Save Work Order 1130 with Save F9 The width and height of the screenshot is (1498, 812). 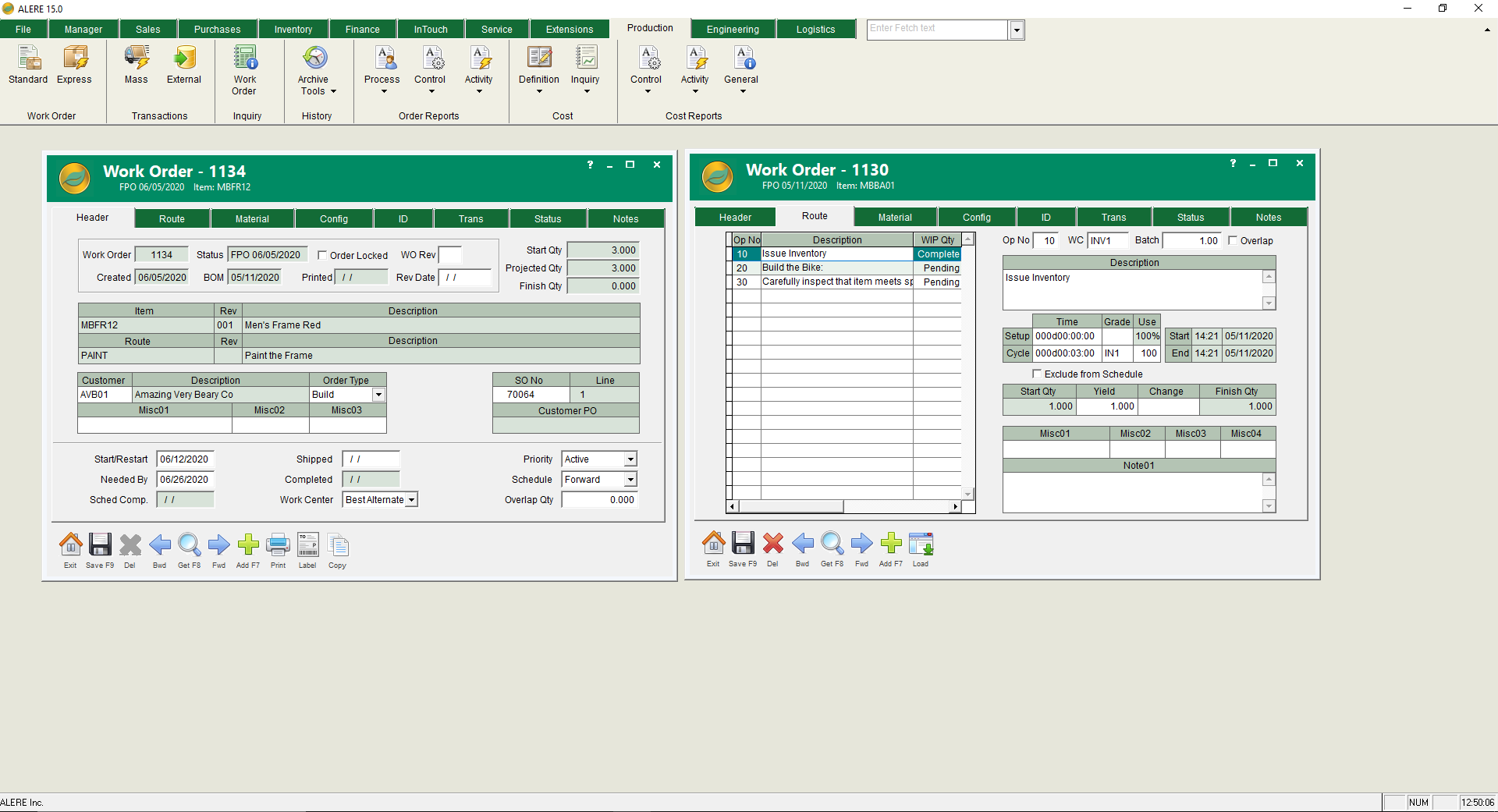[x=742, y=544]
